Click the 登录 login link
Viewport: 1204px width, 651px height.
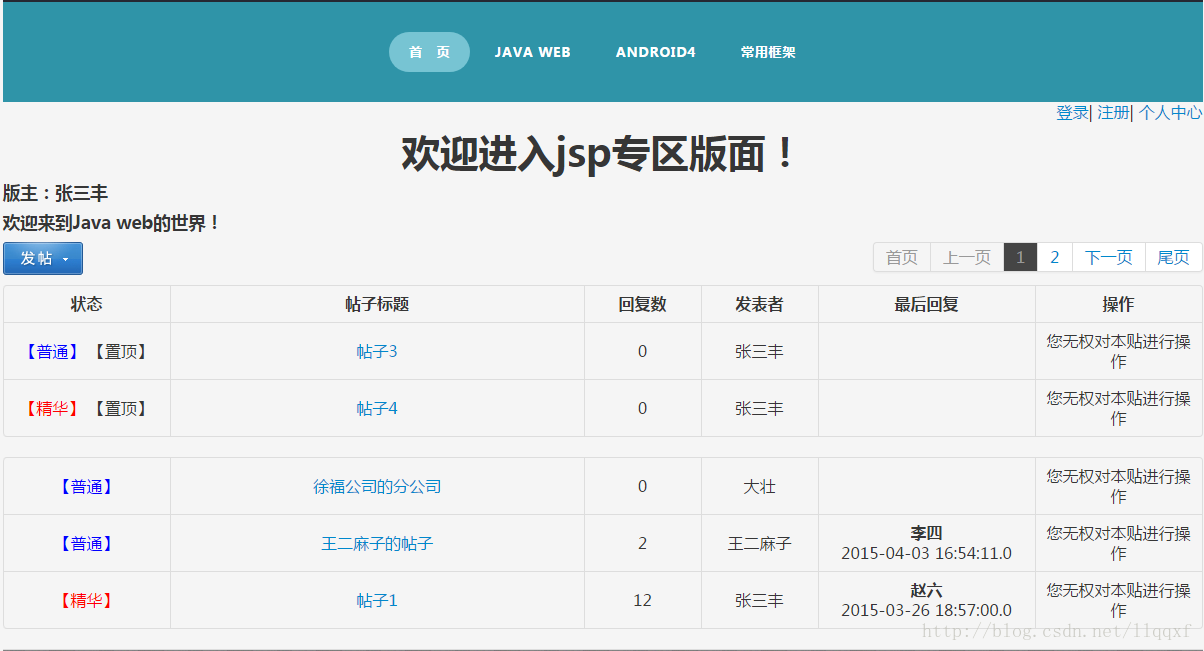pos(1072,113)
